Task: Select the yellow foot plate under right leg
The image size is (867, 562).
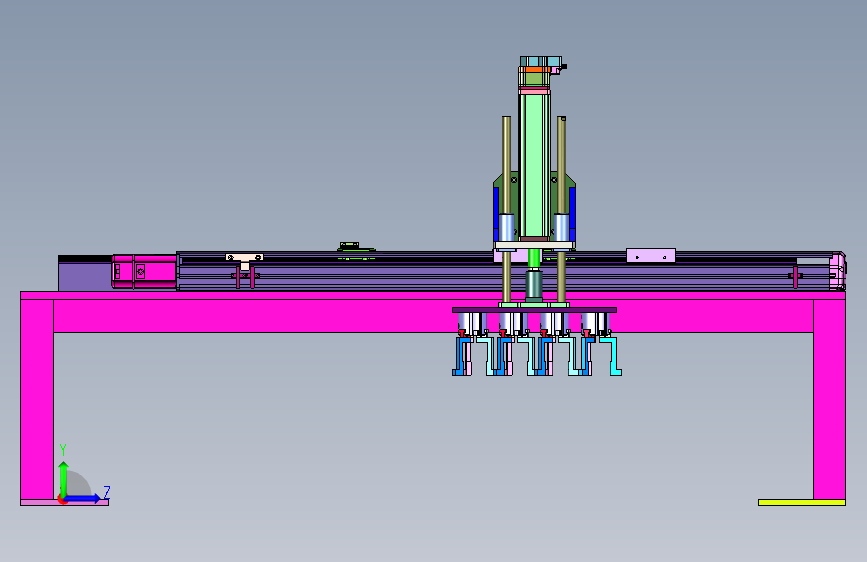Action: point(802,502)
